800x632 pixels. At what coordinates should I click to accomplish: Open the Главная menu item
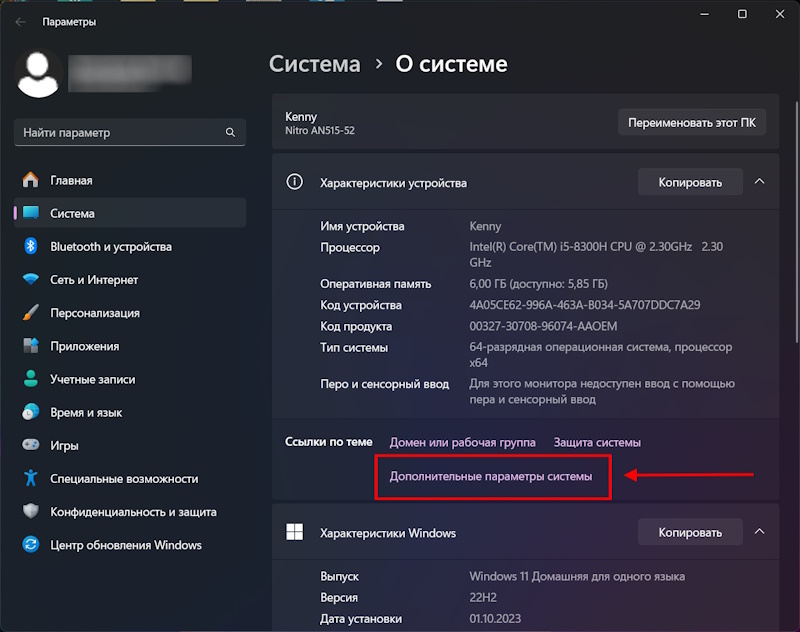(130, 180)
